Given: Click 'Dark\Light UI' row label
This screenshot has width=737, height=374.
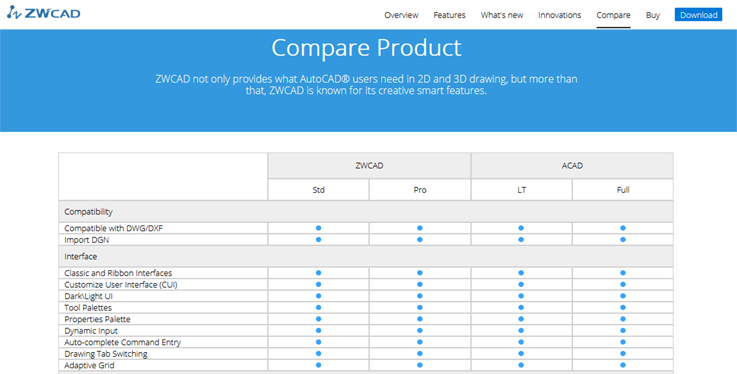Looking at the screenshot, I should point(88,296).
